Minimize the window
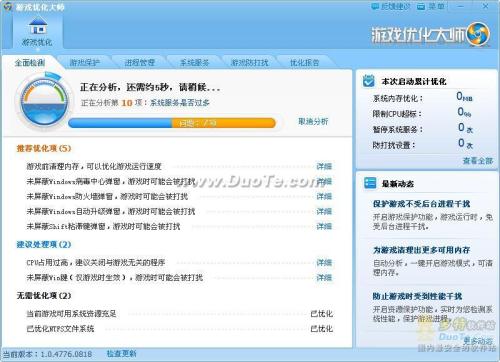This screenshot has height=362, width=500. pyautogui.click(x=461, y=6)
